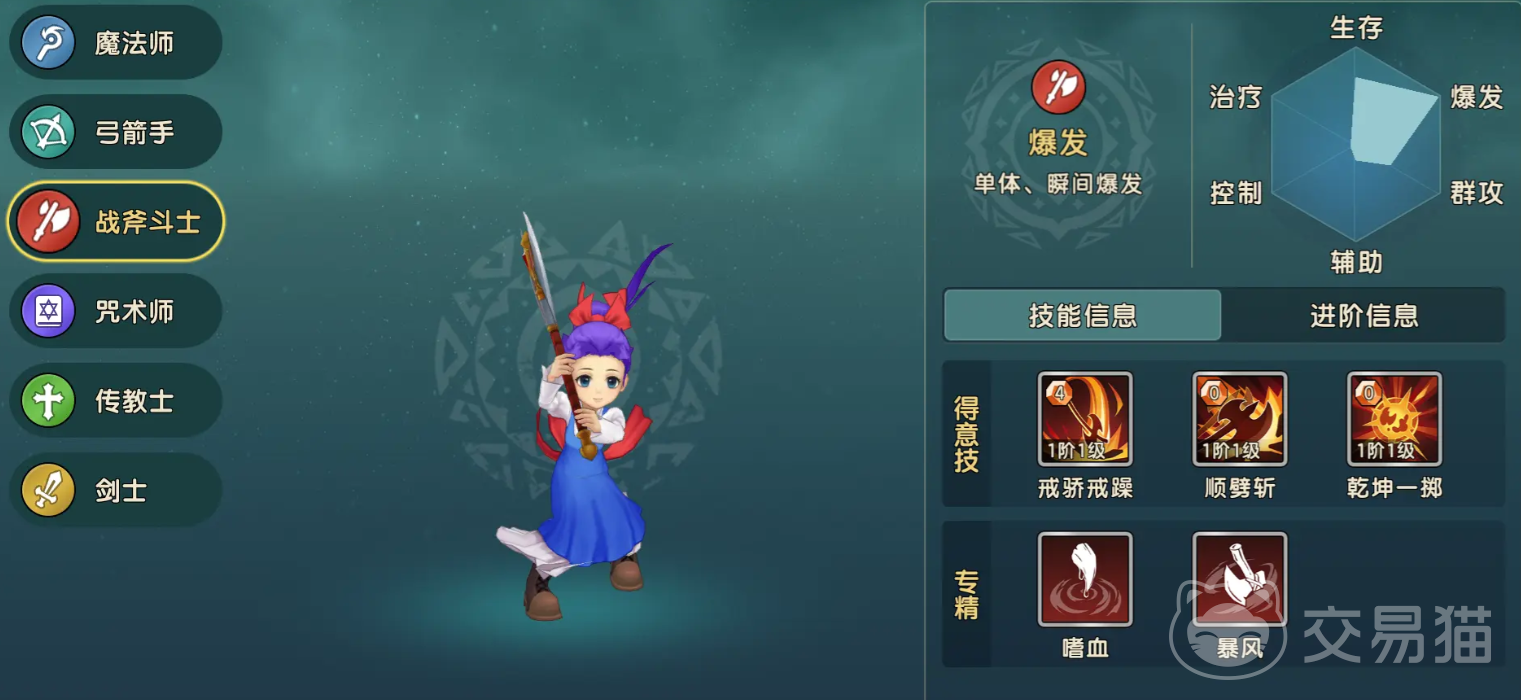Open the 暴风 specialization icon
The image size is (1521, 700).
pyautogui.click(x=1240, y=579)
